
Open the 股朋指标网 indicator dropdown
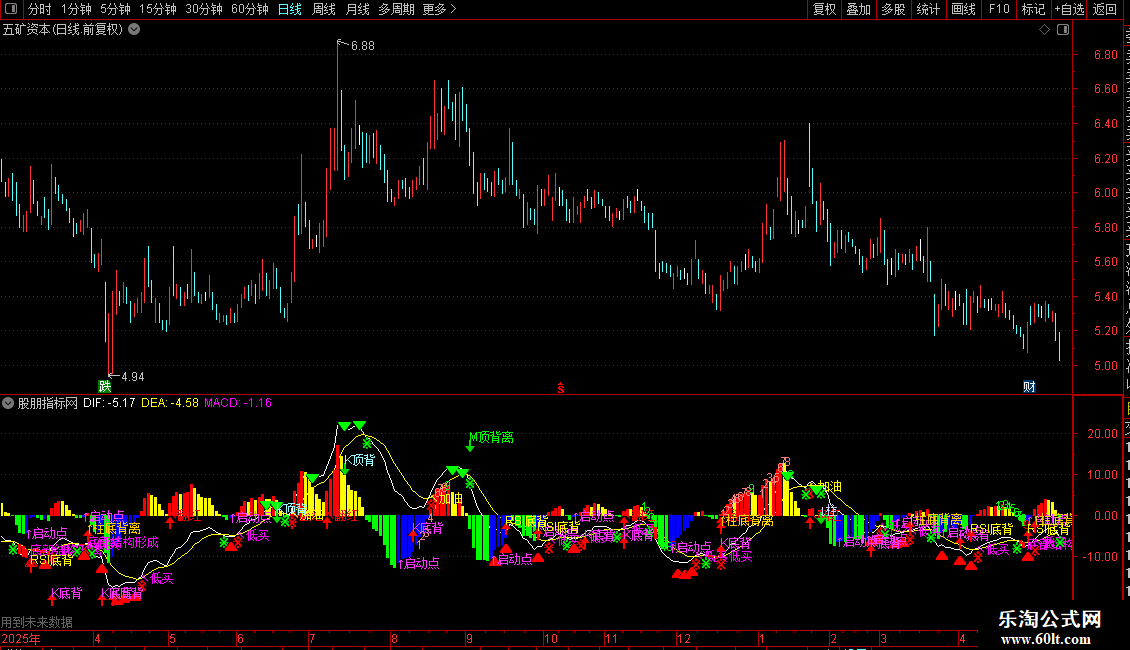click(8, 403)
